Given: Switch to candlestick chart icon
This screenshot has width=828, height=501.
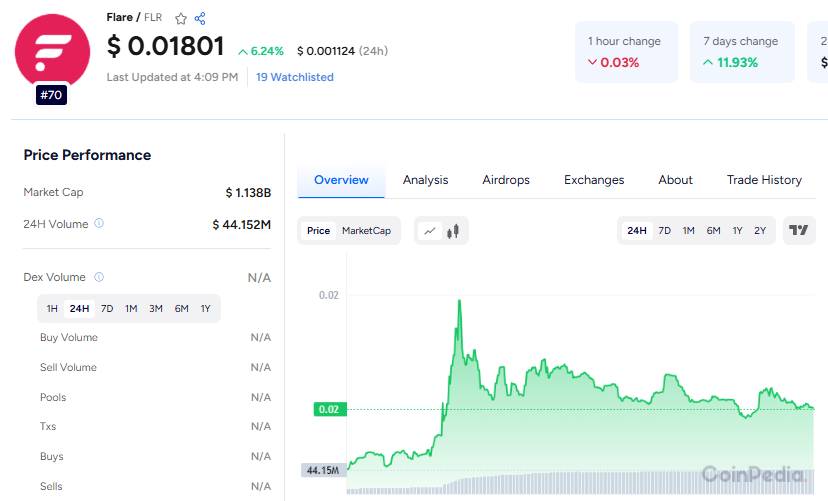Looking at the screenshot, I should pyautogui.click(x=453, y=231).
